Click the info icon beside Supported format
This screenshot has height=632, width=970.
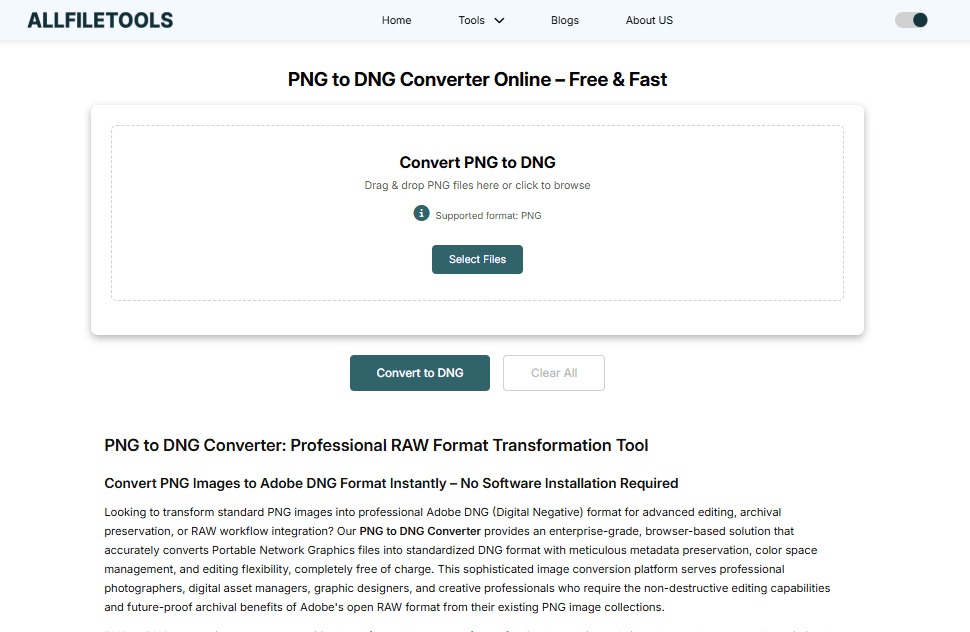421,213
